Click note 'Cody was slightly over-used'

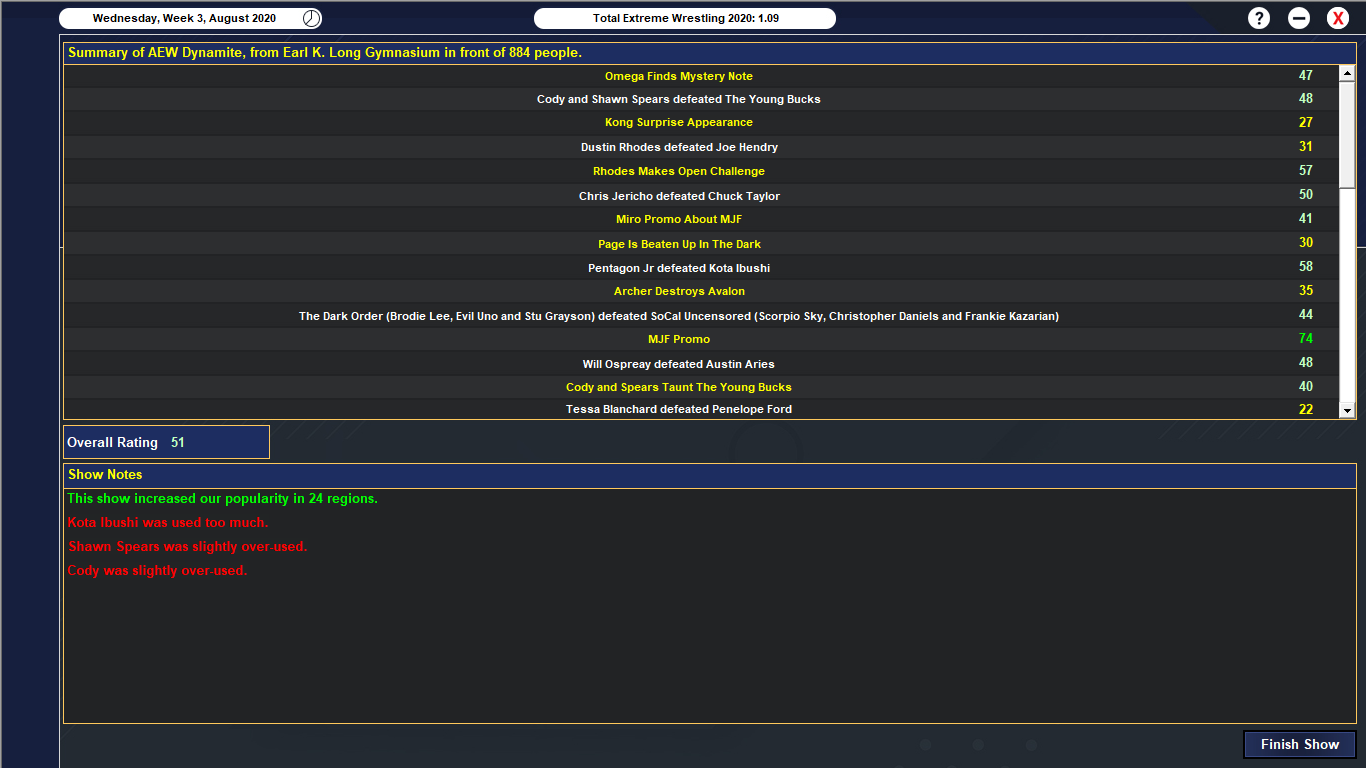[x=157, y=570]
